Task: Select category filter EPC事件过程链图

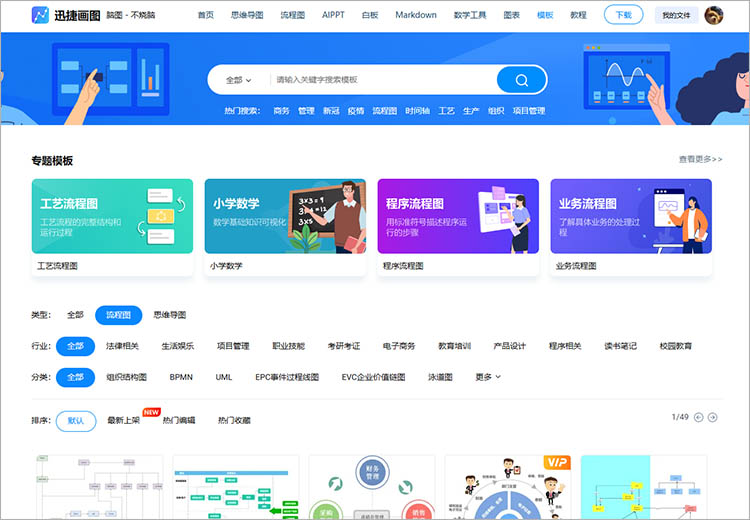Action: pos(287,377)
